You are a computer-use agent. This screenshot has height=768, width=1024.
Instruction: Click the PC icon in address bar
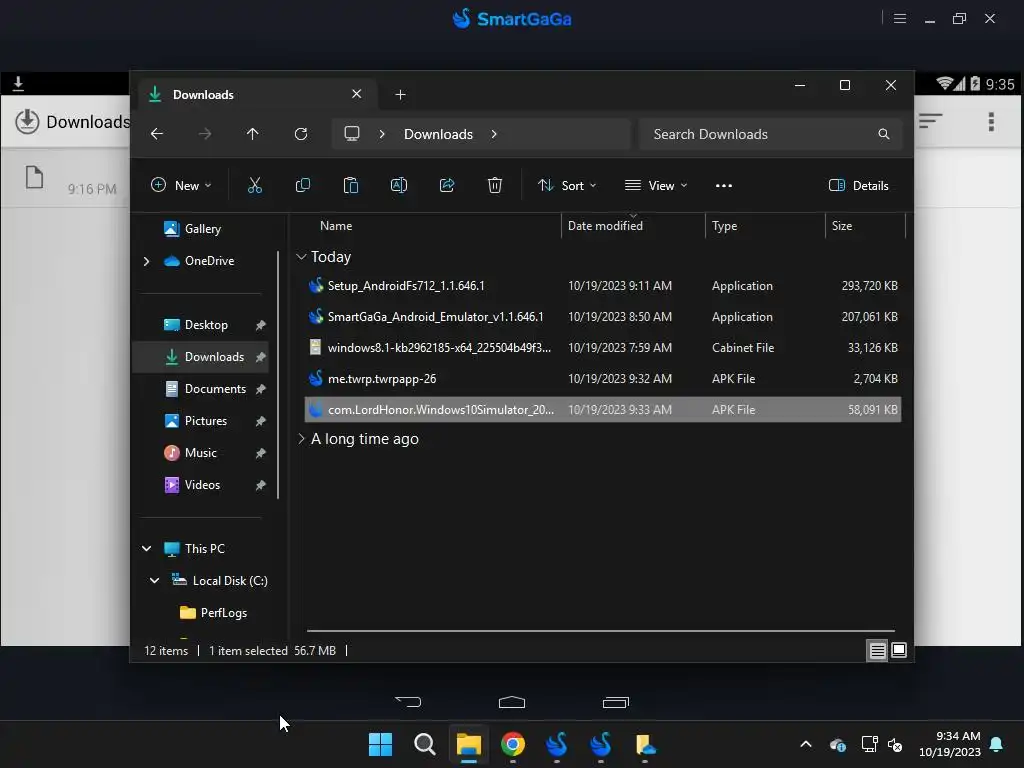352,134
